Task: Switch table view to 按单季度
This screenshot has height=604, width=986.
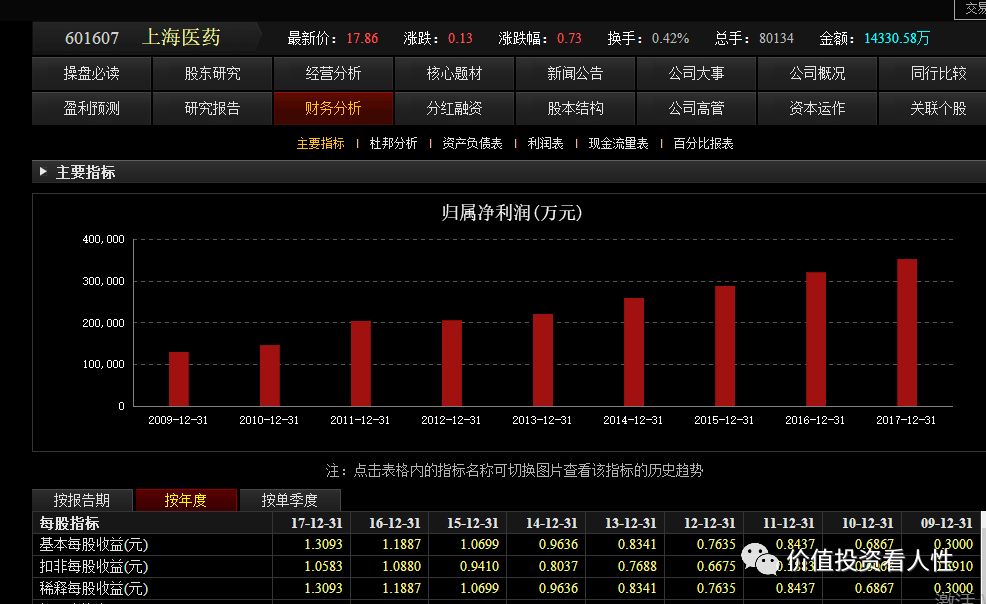Action: coord(290,500)
